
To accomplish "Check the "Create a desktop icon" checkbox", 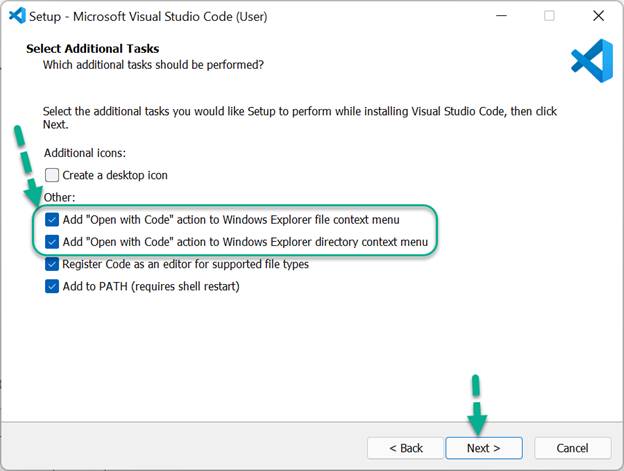I will [x=52, y=175].
